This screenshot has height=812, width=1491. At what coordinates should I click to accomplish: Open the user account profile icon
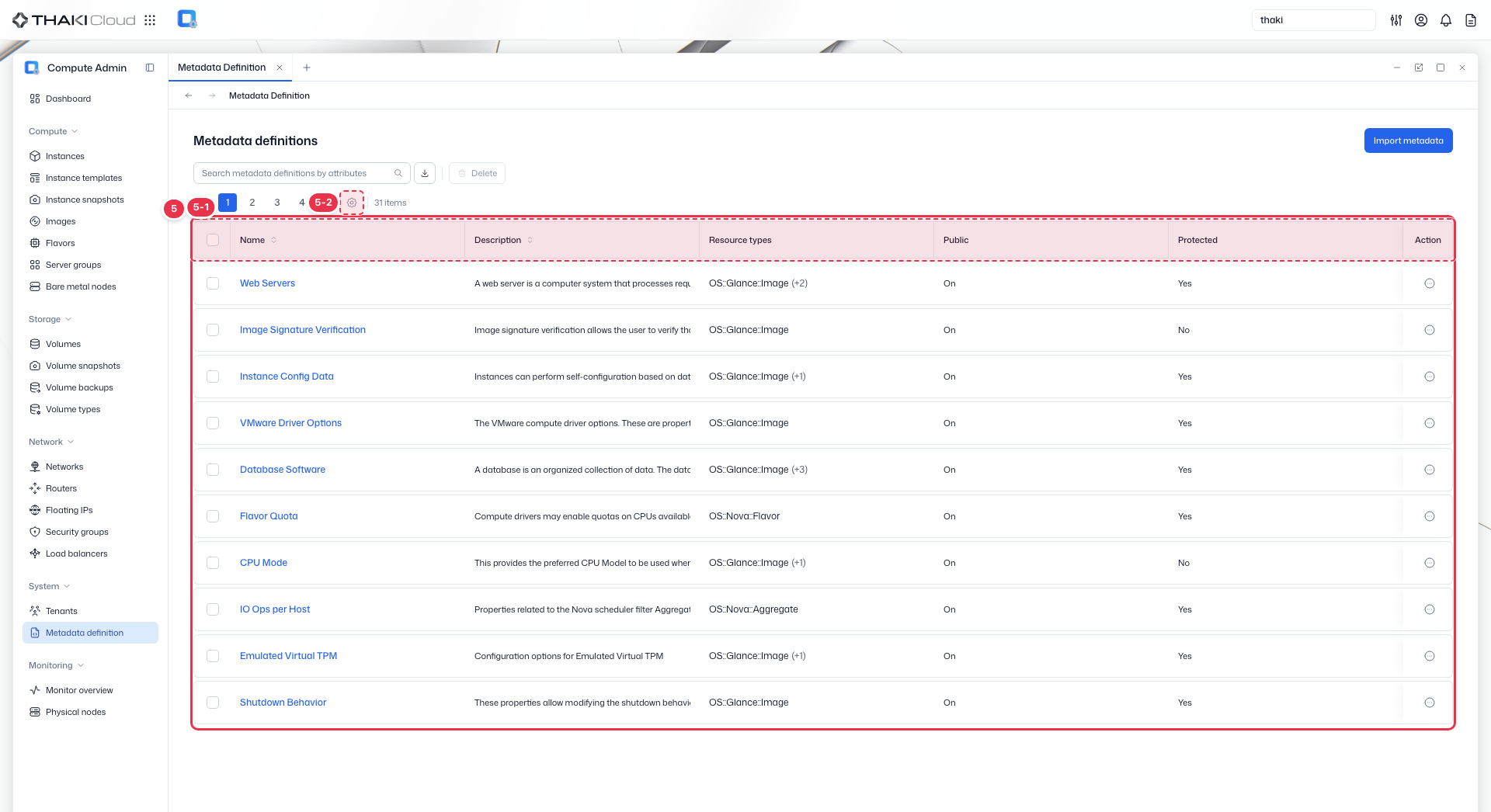coord(1420,20)
